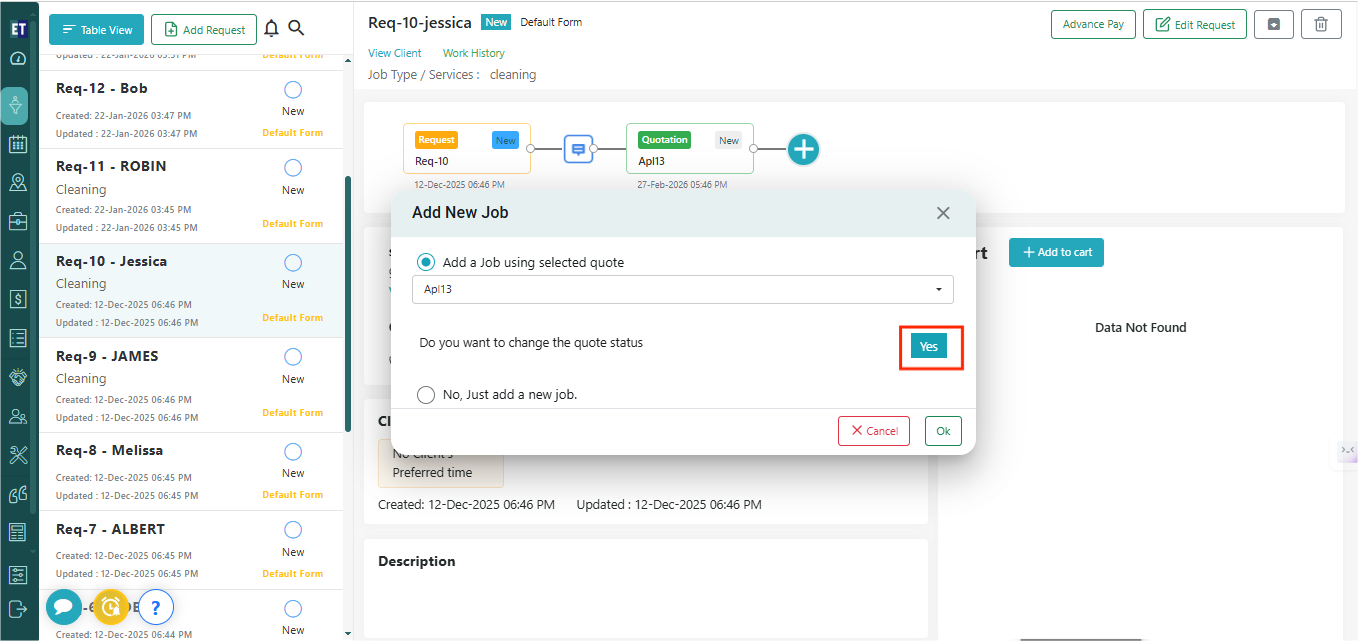Image resolution: width=1358 pixels, height=641 pixels.
Task: Select 'No, Just add a new job' option
Action: click(426, 394)
